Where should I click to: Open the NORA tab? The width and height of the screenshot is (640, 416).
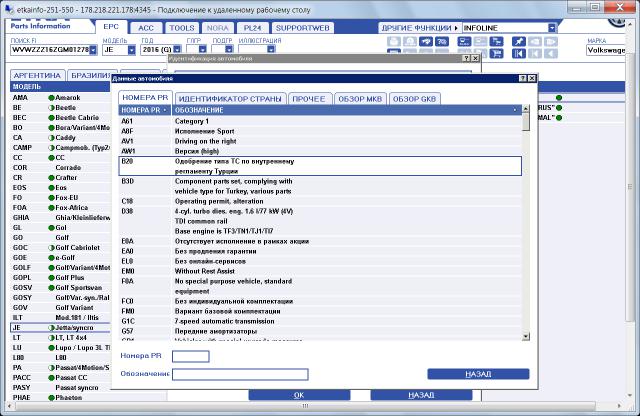pyautogui.click(x=218, y=28)
